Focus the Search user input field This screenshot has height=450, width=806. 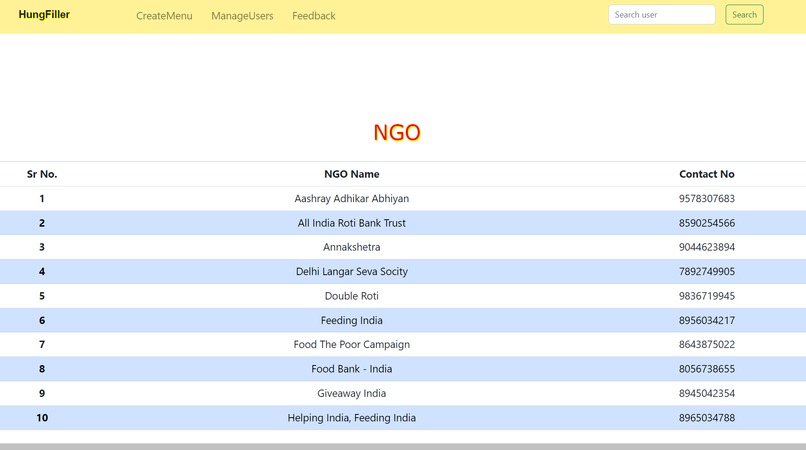662,14
